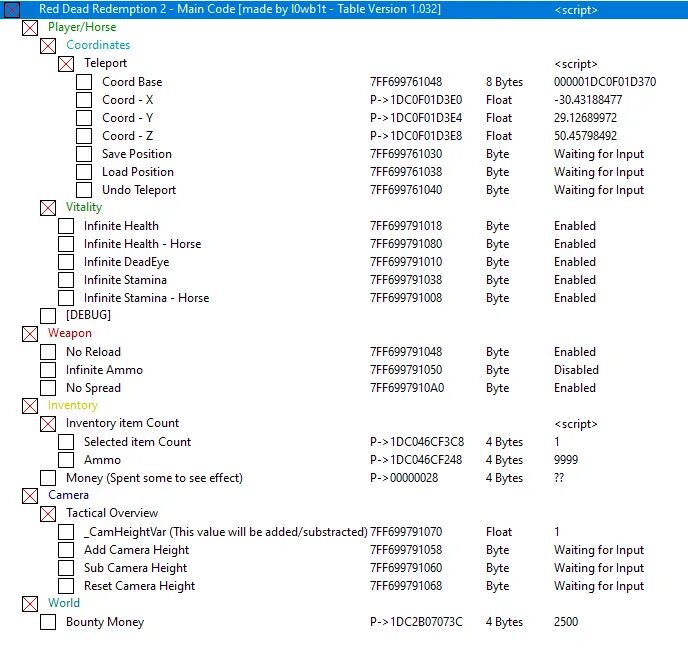
Task: Enable the Infinite Stamina - Horse checkbox
Action: click(66, 298)
